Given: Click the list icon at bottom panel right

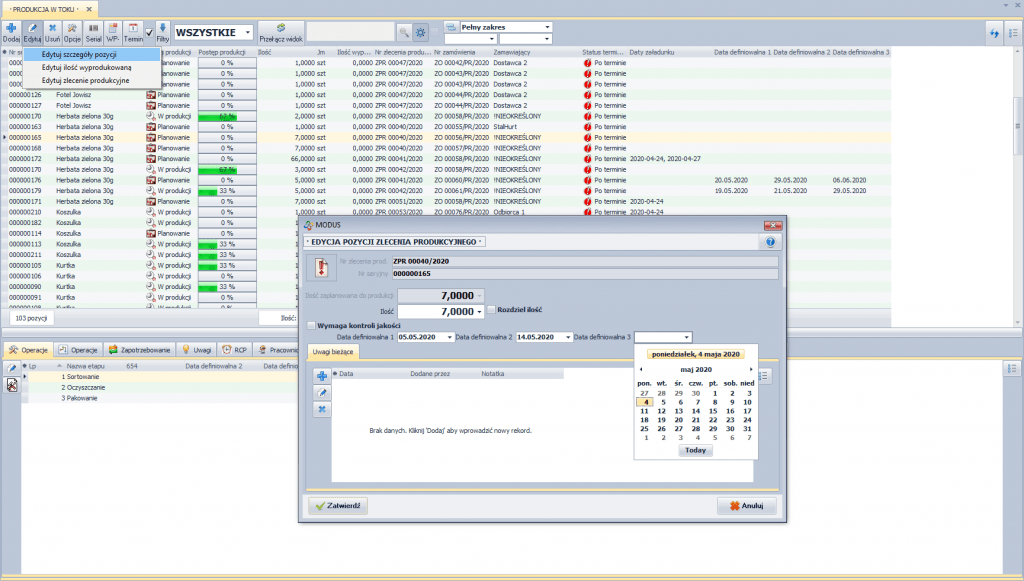Looking at the screenshot, I should (1012, 369).
